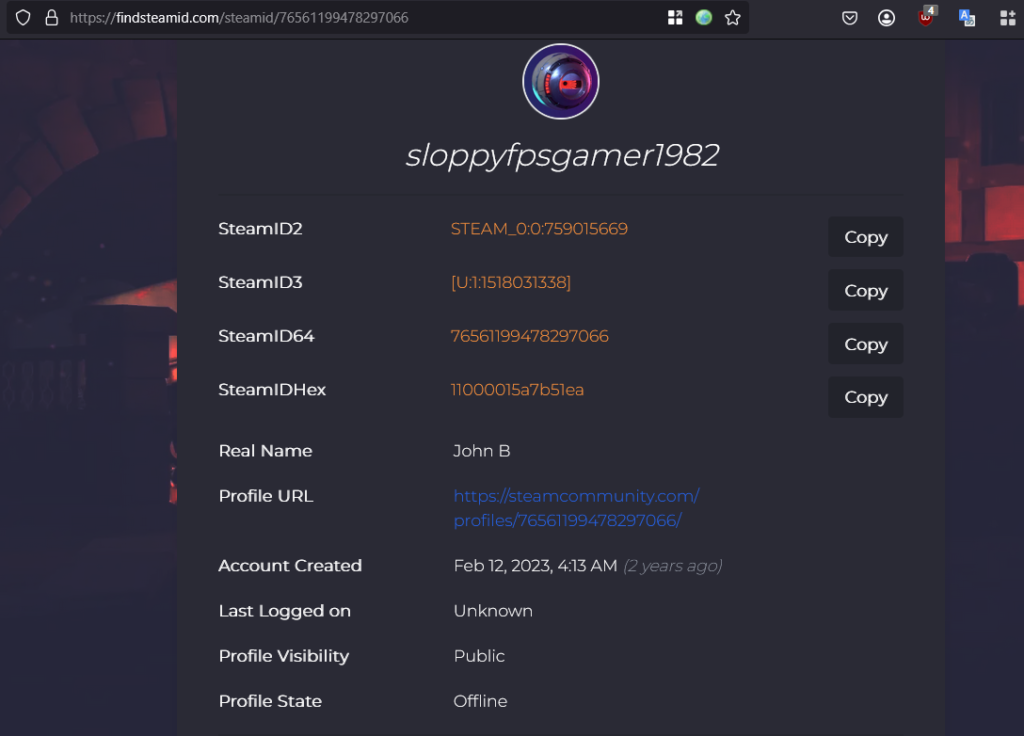Click the Profile Visibility label
1024x736 pixels.
pyautogui.click(x=283, y=656)
